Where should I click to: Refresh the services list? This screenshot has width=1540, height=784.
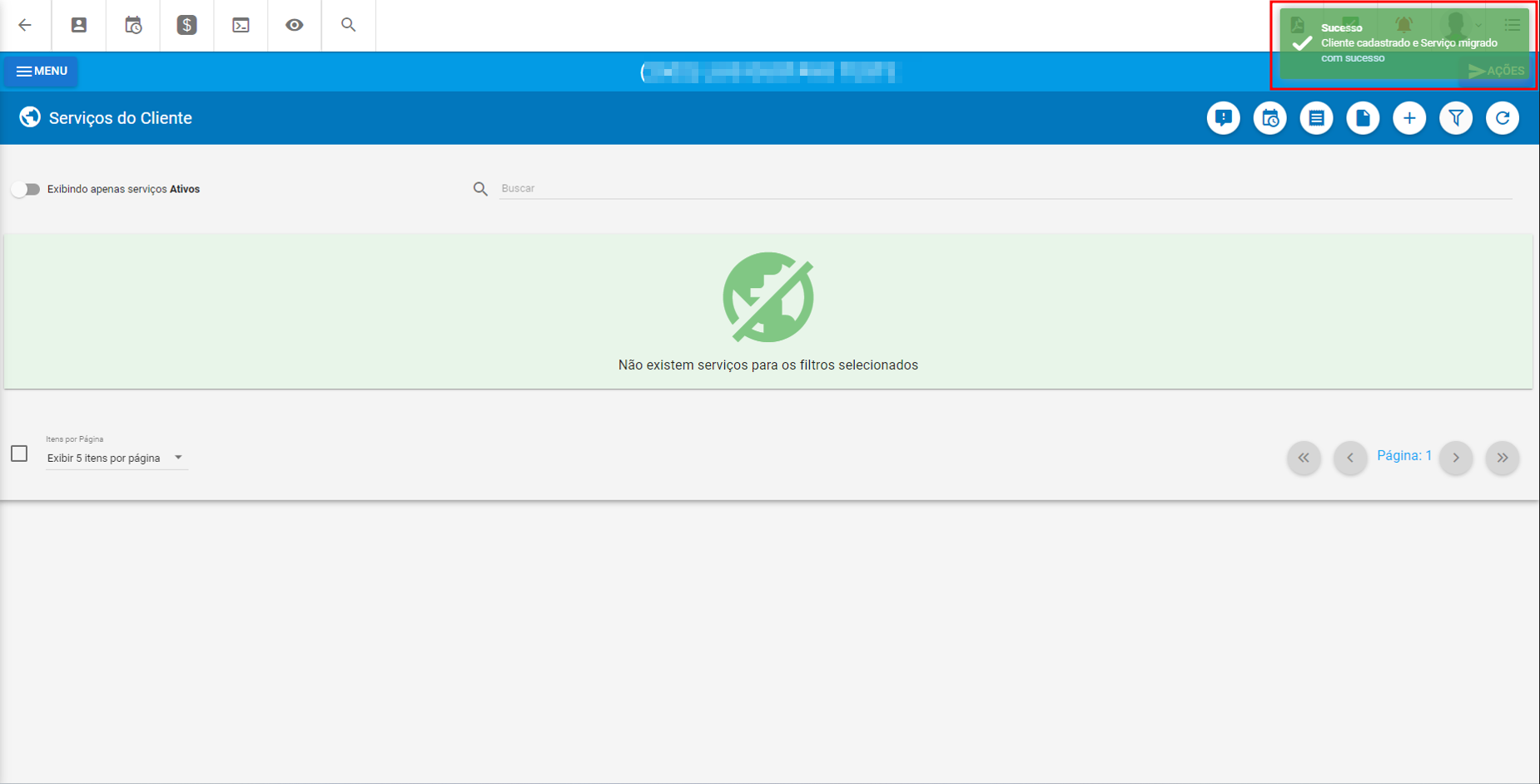1503,118
